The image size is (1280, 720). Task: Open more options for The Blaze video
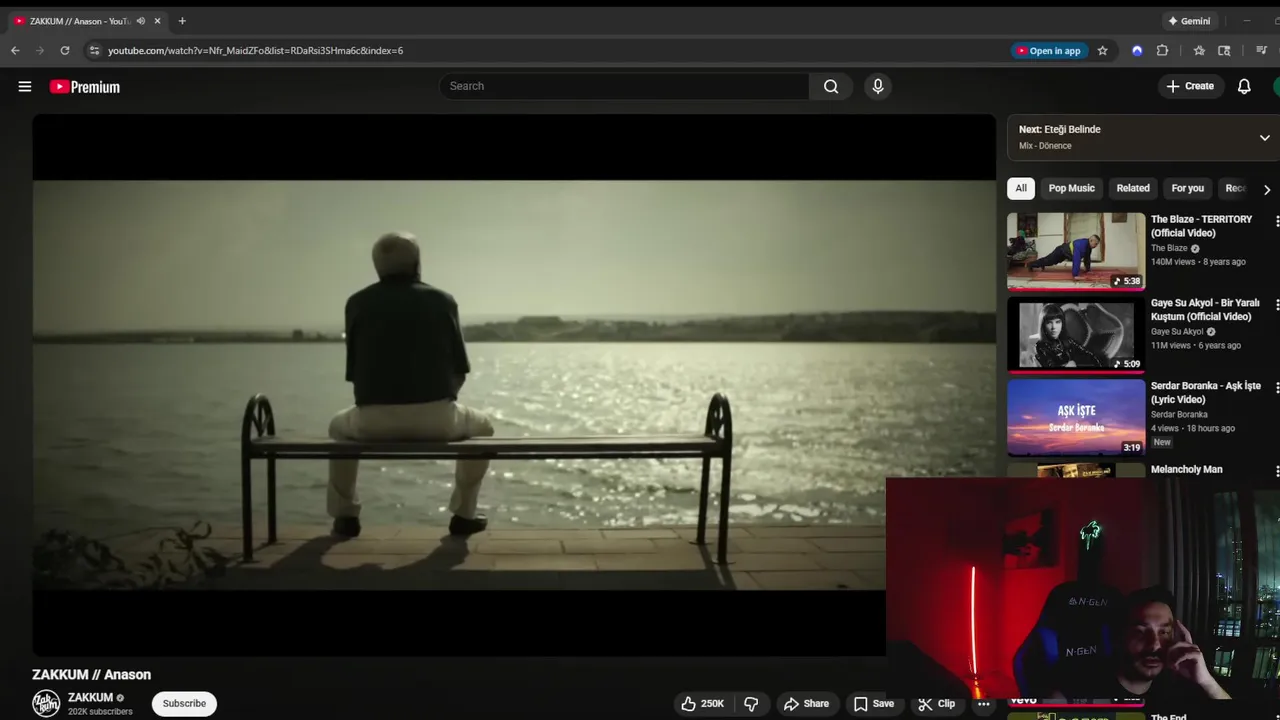(1277, 221)
